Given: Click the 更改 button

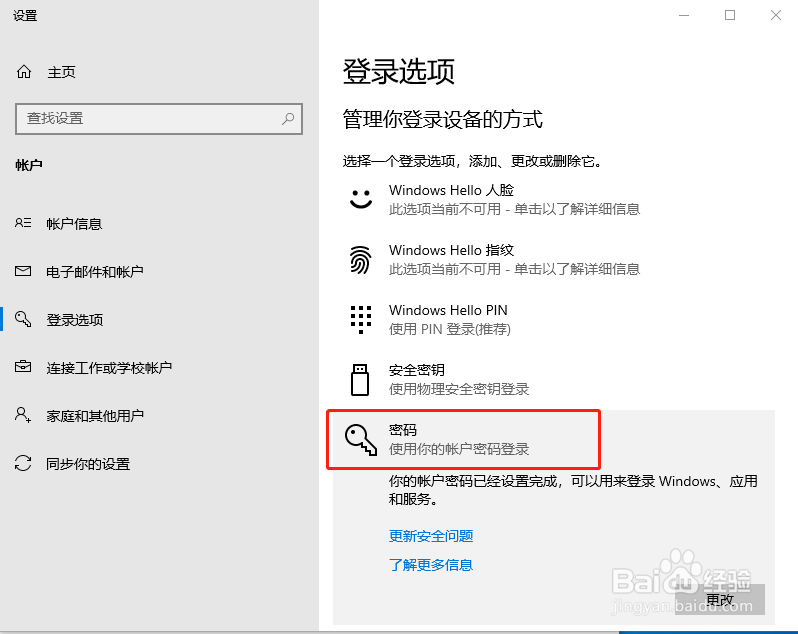Looking at the screenshot, I should (x=720, y=599).
